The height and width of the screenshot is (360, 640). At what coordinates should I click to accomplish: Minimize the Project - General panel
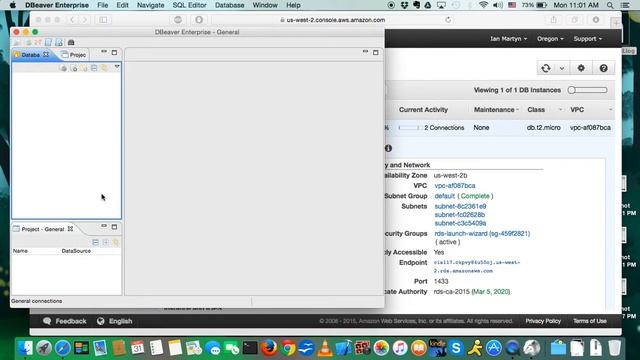[x=104, y=226]
